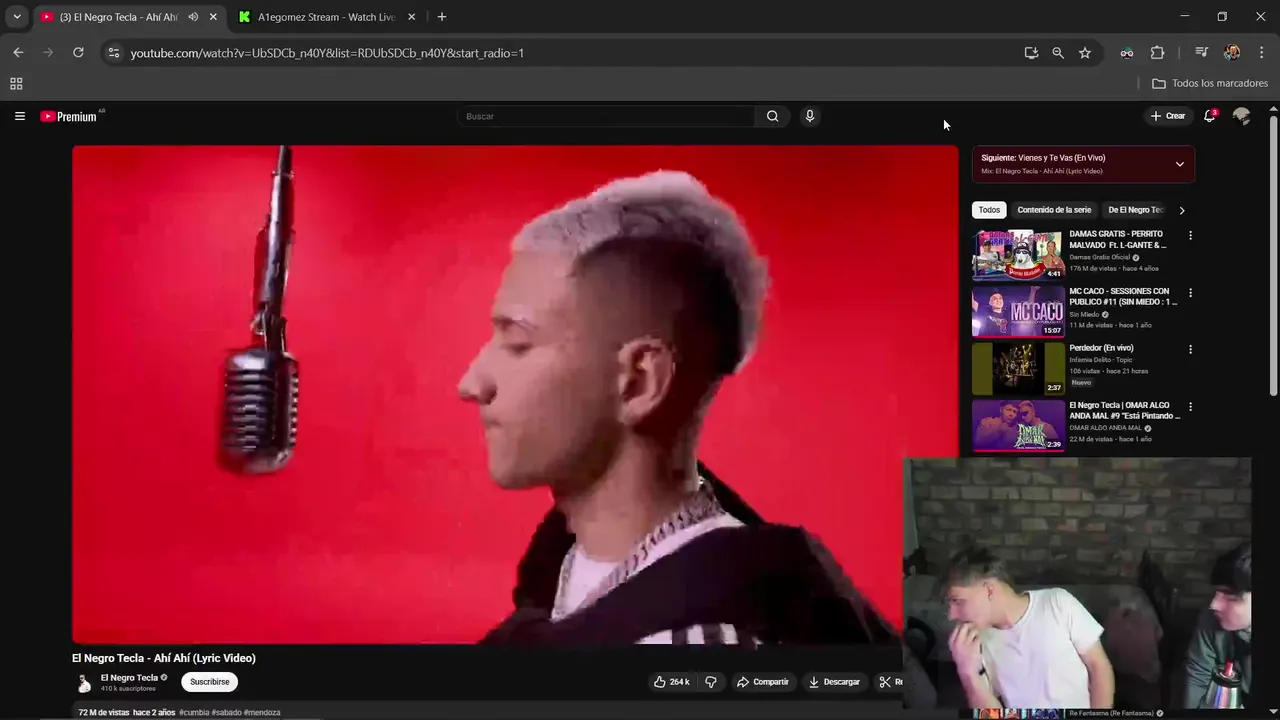Image resolution: width=1280 pixels, height=720 pixels.
Task: Click the Crear create button
Action: pyautogui.click(x=1168, y=116)
